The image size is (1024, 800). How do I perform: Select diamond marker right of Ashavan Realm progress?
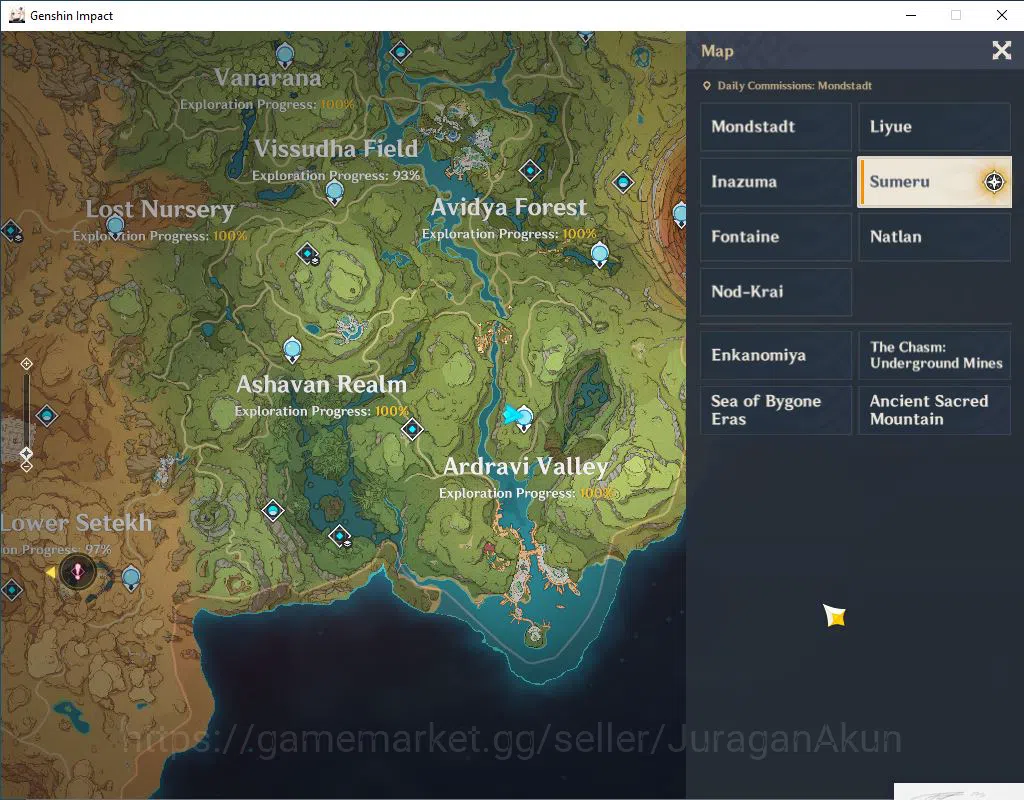click(412, 429)
